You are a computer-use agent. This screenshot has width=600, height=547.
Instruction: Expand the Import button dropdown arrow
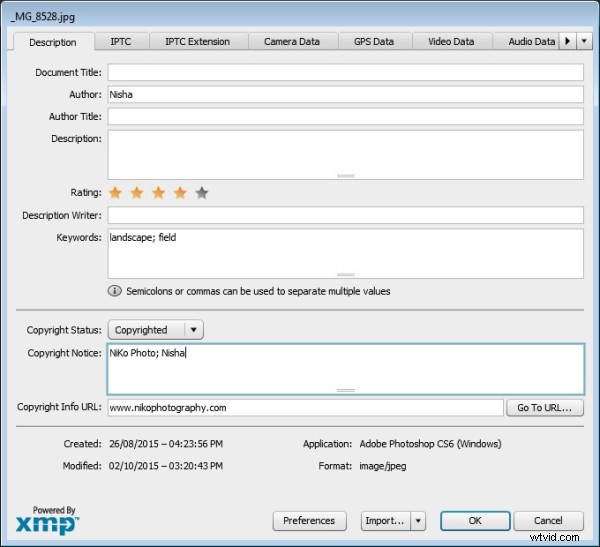click(x=418, y=521)
